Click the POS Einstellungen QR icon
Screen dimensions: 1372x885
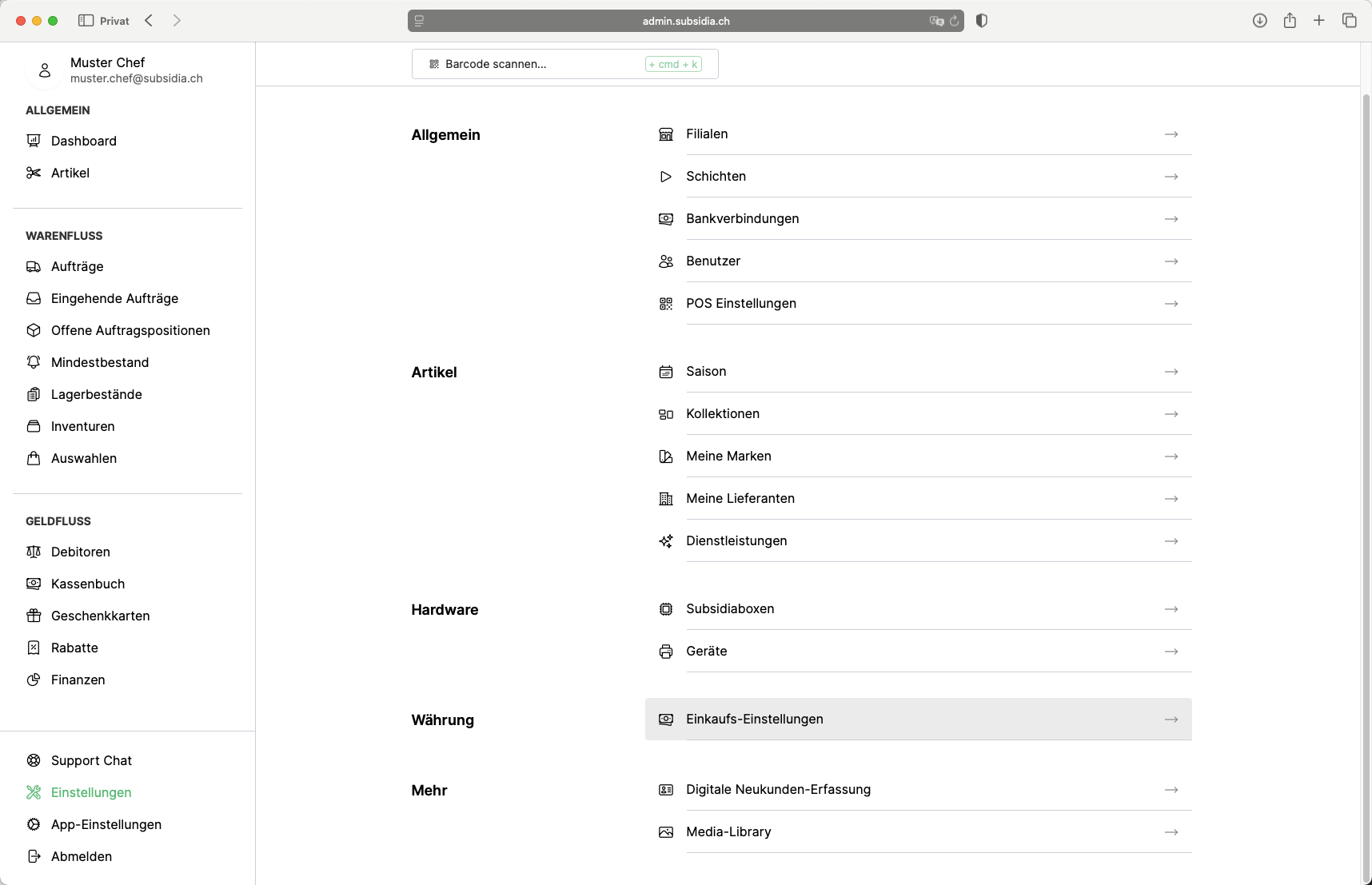coord(665,304)
